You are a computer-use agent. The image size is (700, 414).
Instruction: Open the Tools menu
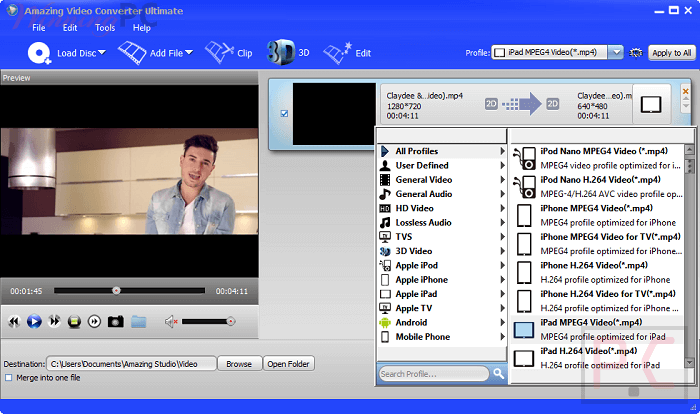(x=105, y=28)
